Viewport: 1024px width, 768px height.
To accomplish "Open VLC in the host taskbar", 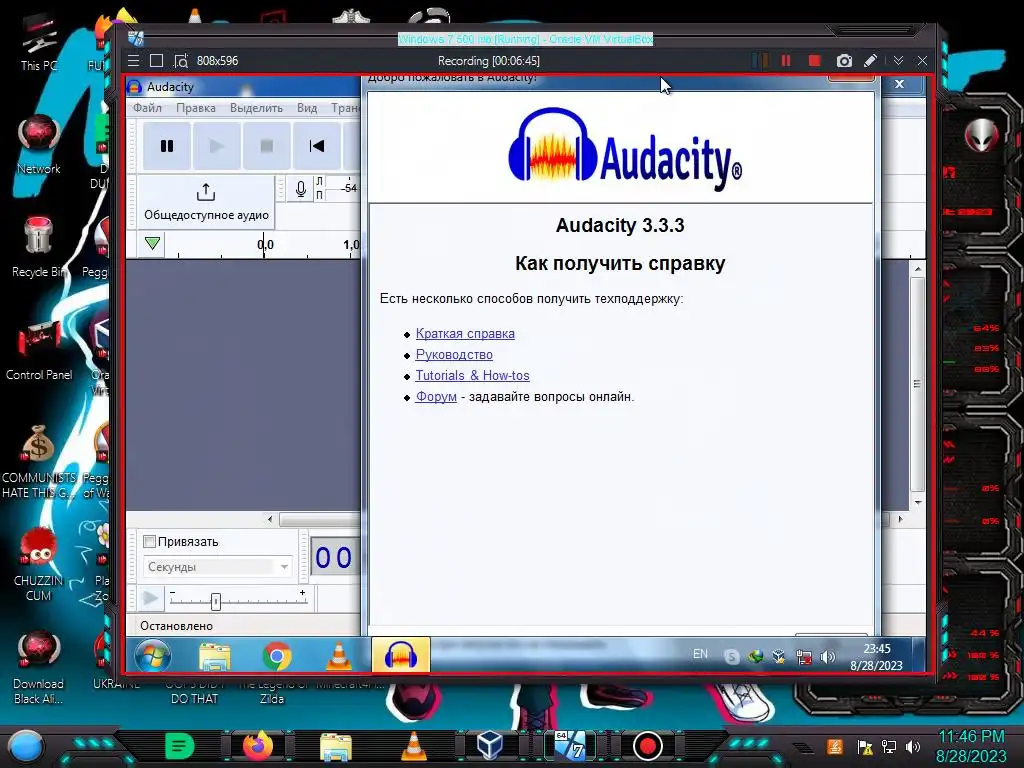I will (x=413, y=746).
